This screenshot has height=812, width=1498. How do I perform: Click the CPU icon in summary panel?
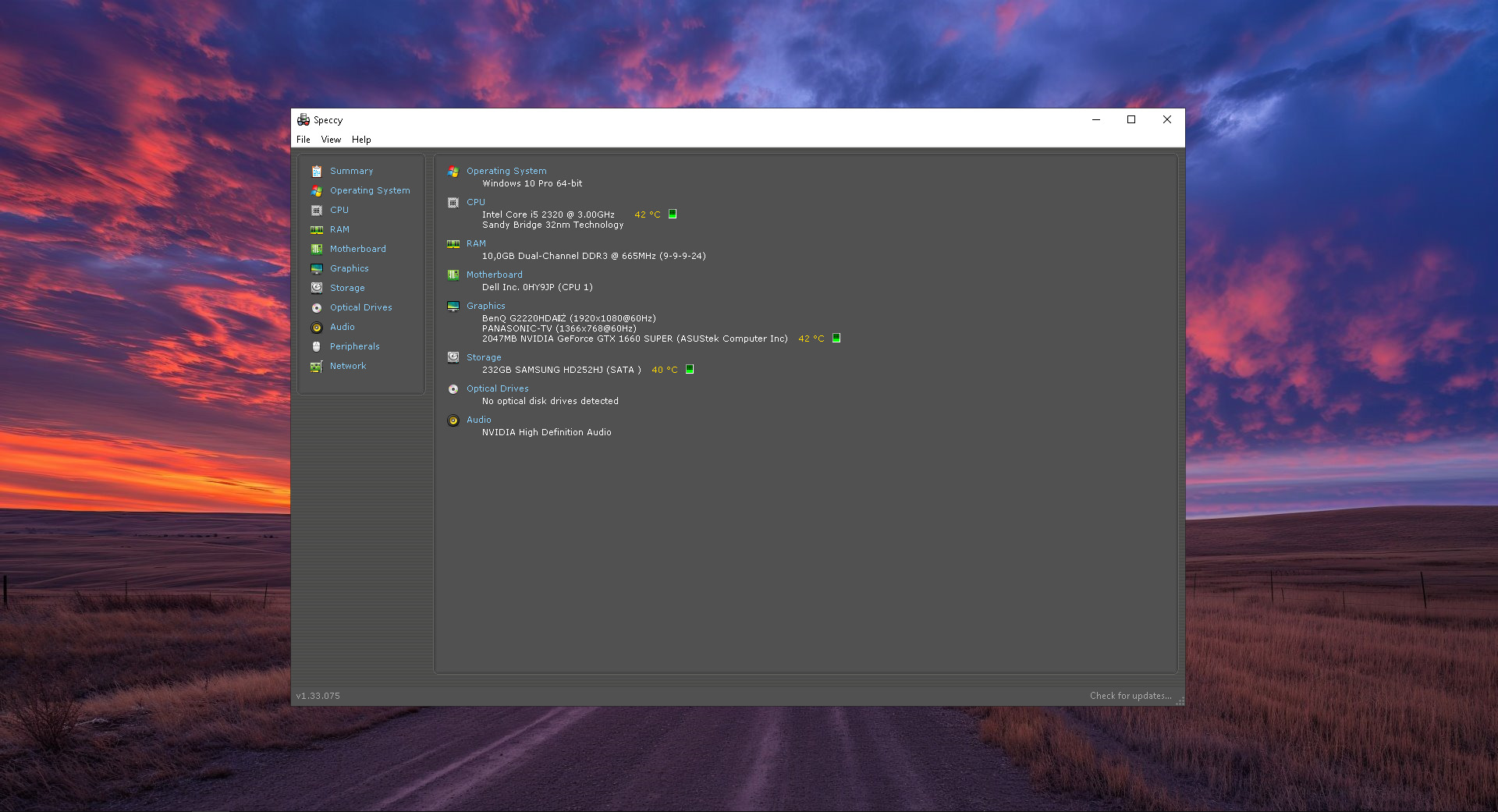coord(453,203)
